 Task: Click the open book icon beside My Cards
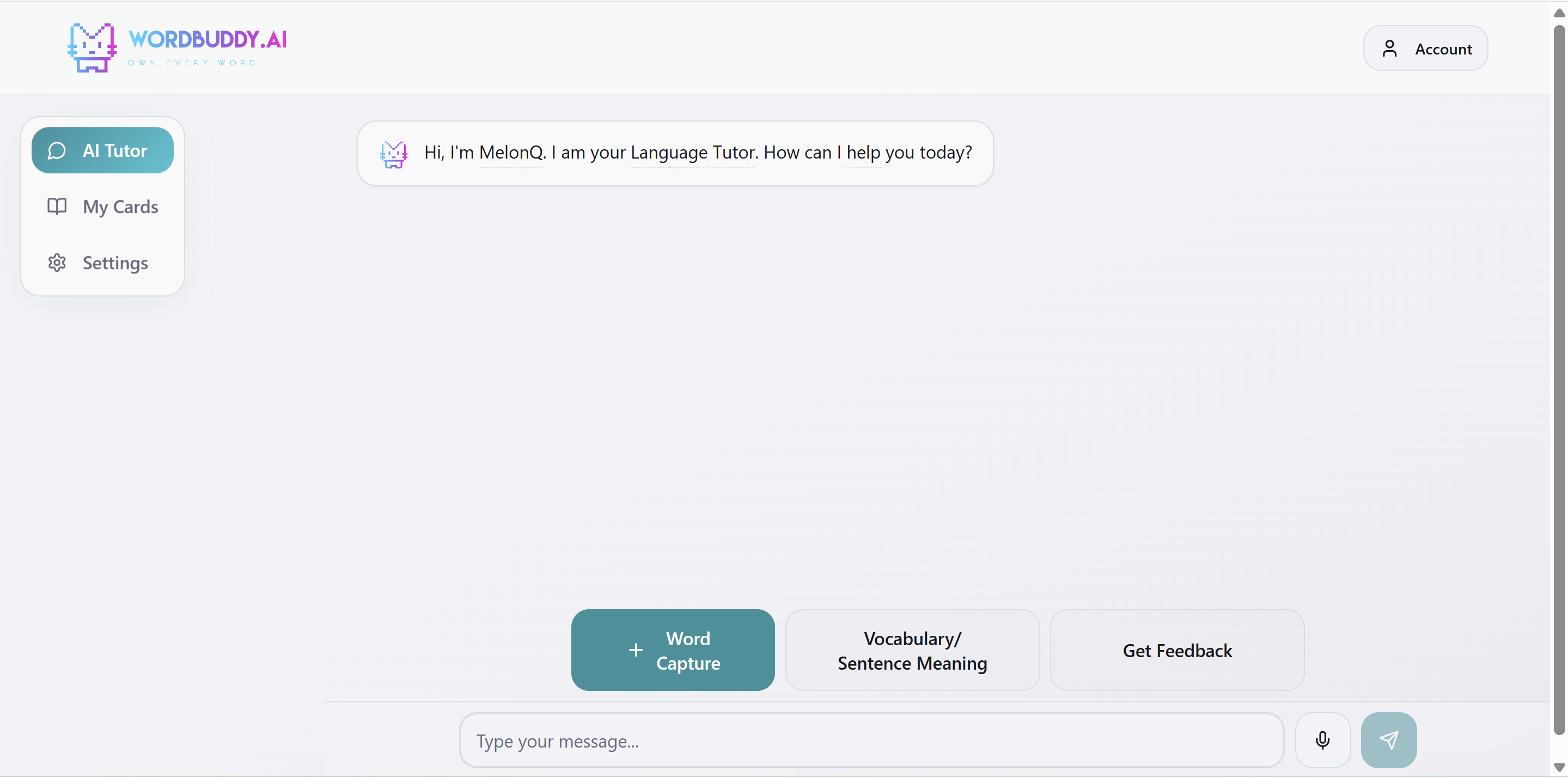(57, 207)
